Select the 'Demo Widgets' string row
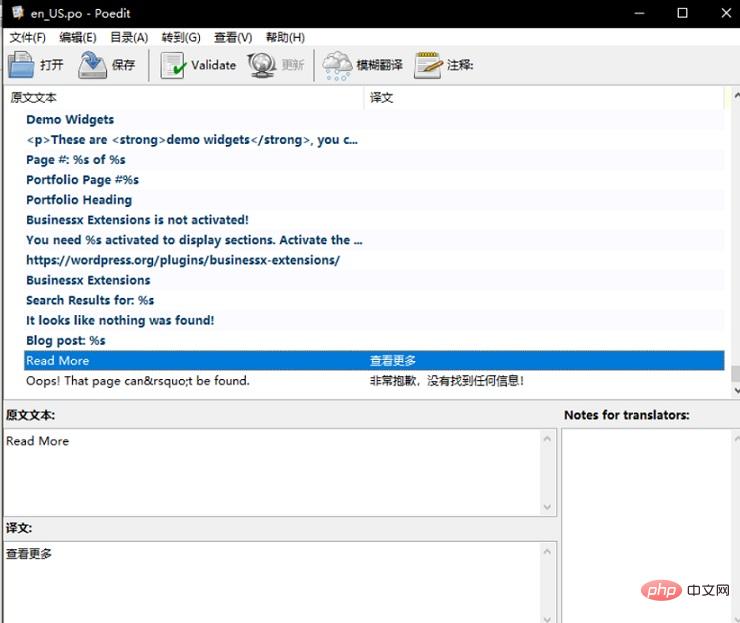This screenshot has width=740, height=623. [x=374, y=119]
